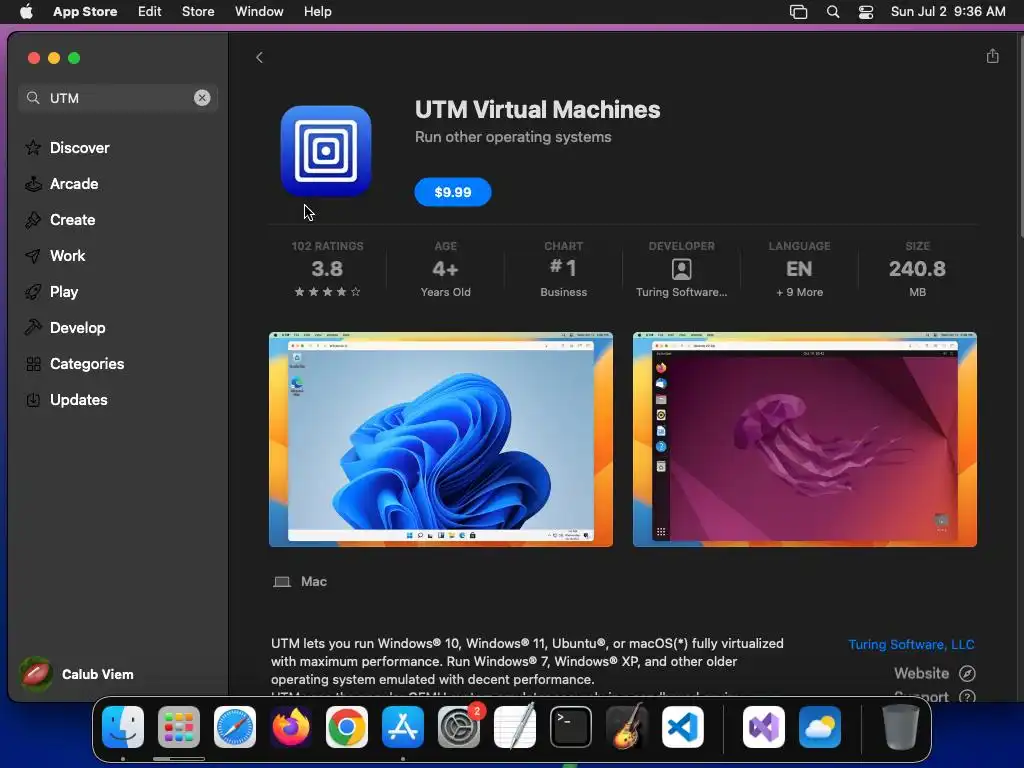Screen dimensions: 1024x768
Task: Launch Terminal from the Dock
Action: click(x=571, y=727)
